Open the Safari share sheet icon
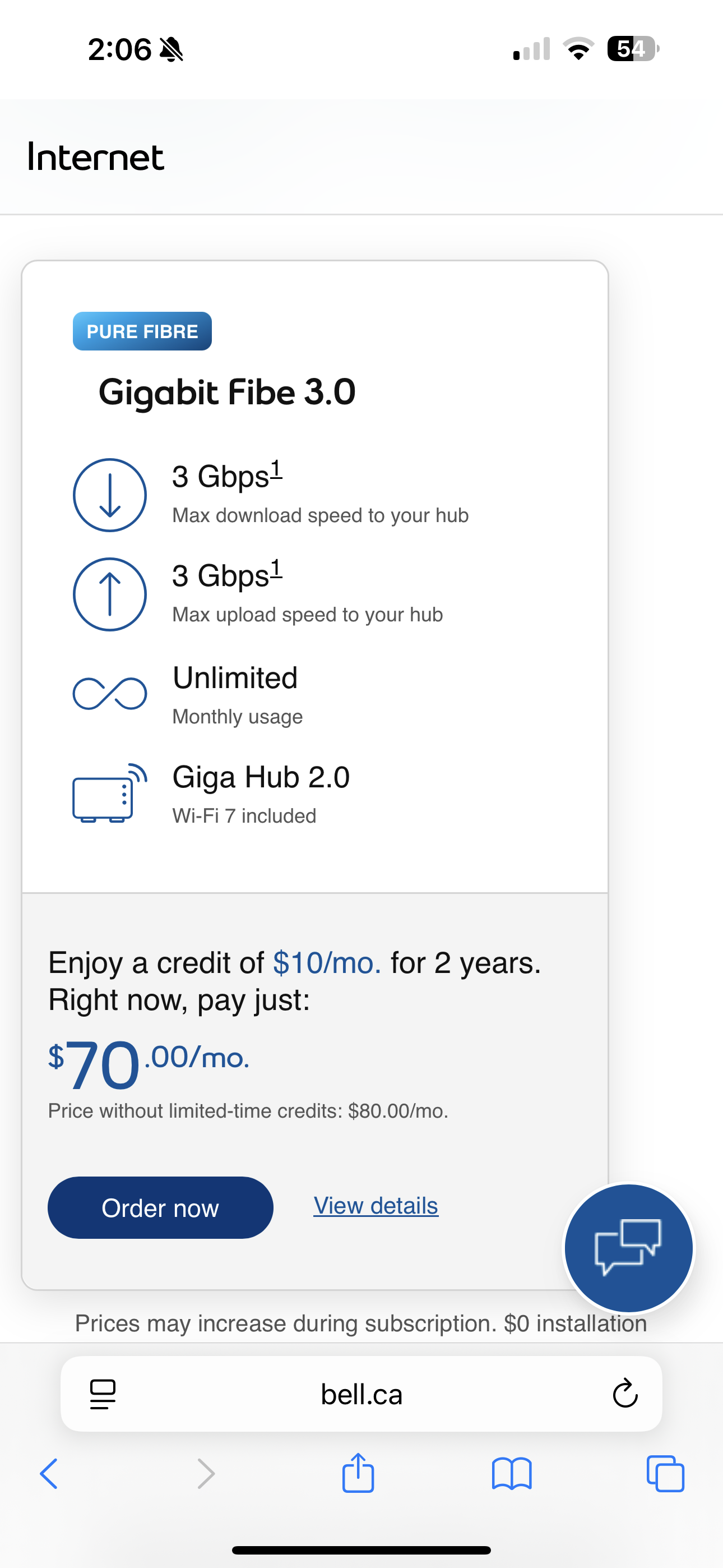723x1568 pixels. (x=358, y=1473)
